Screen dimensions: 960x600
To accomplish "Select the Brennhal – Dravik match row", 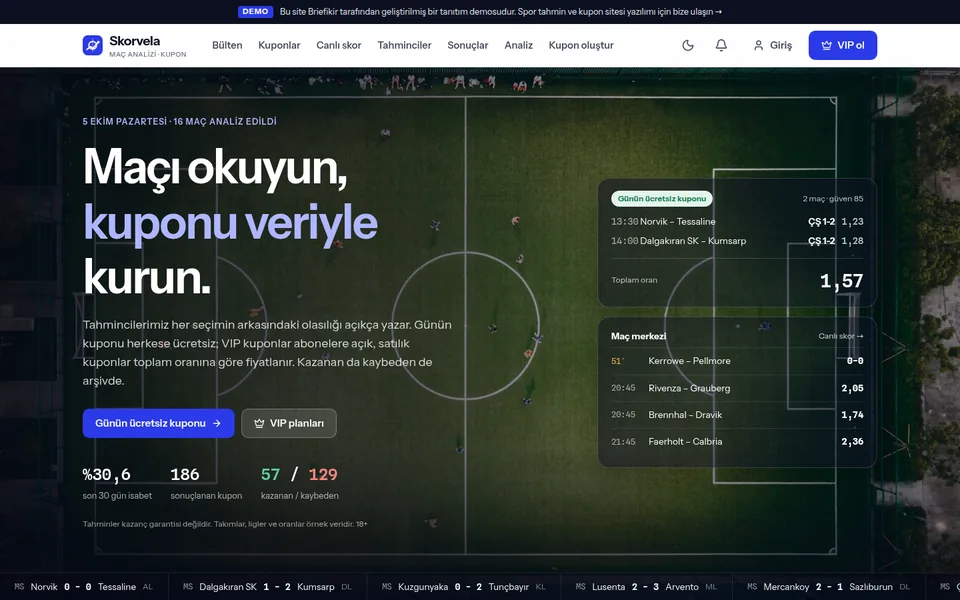I will point(737,415).
